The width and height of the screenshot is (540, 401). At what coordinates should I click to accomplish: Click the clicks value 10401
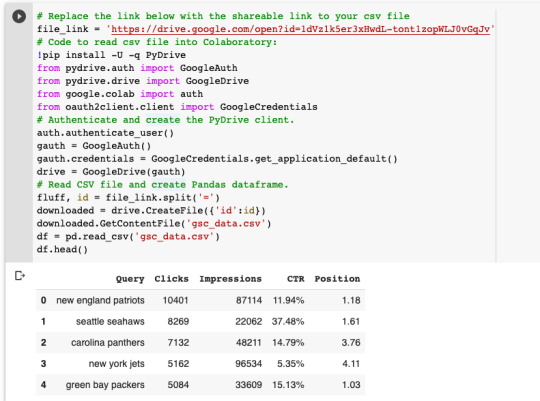click(175, 300)
